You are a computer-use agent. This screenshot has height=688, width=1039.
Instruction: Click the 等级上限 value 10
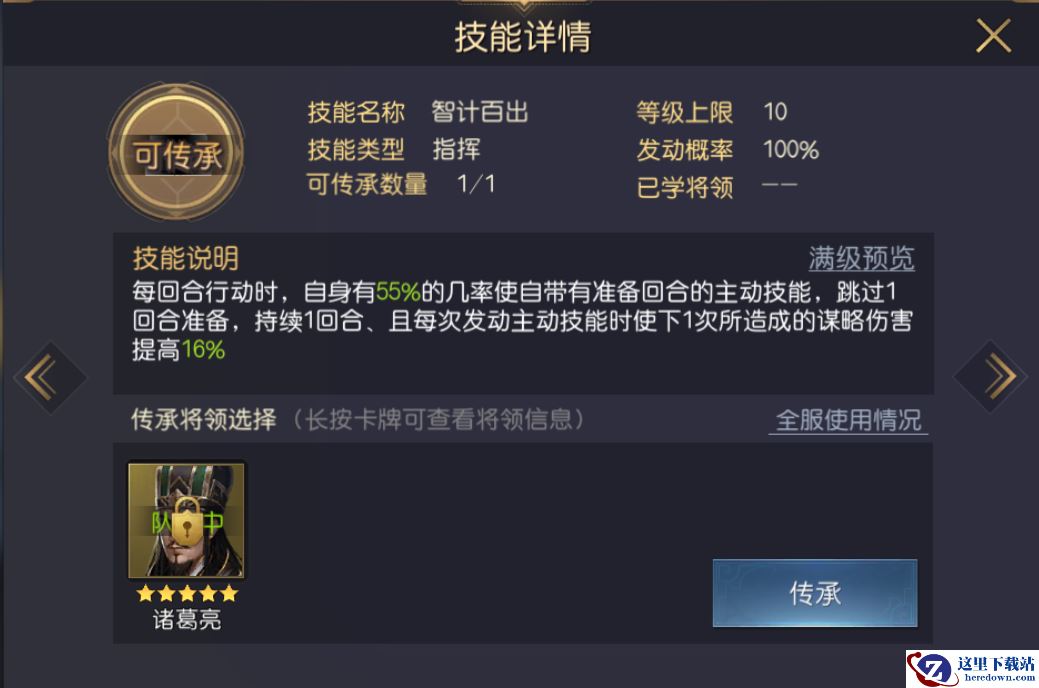(x=775, y=112)
